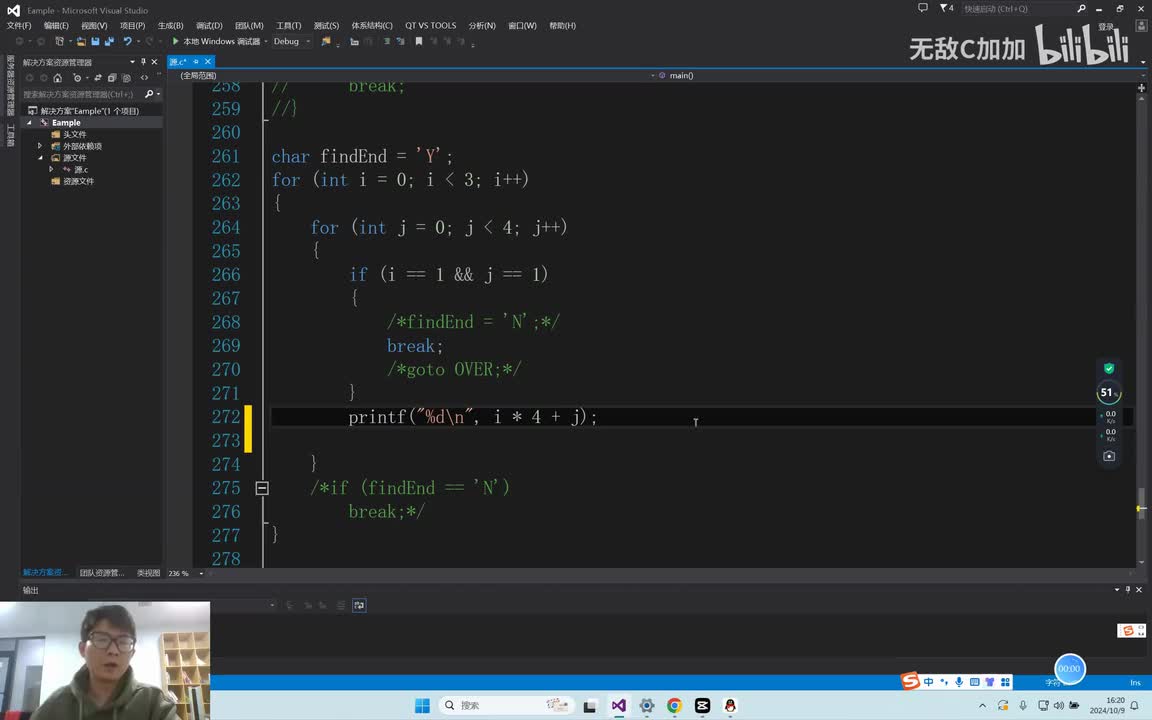Click Quick Launch search magnifier icon
This screenshot has height=720, width=1152.
tap(1081, 9)
